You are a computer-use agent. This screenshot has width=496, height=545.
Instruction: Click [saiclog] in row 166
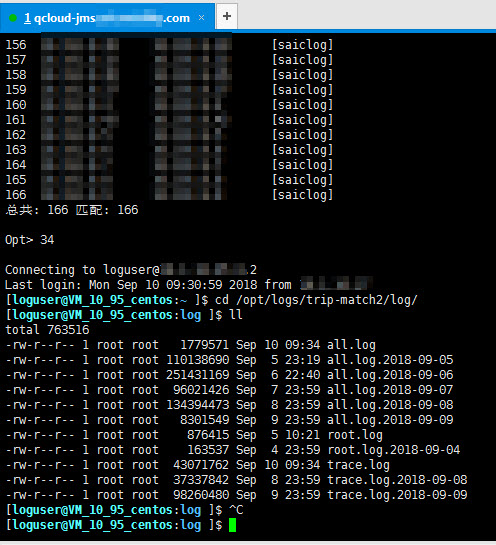point(302,195)
